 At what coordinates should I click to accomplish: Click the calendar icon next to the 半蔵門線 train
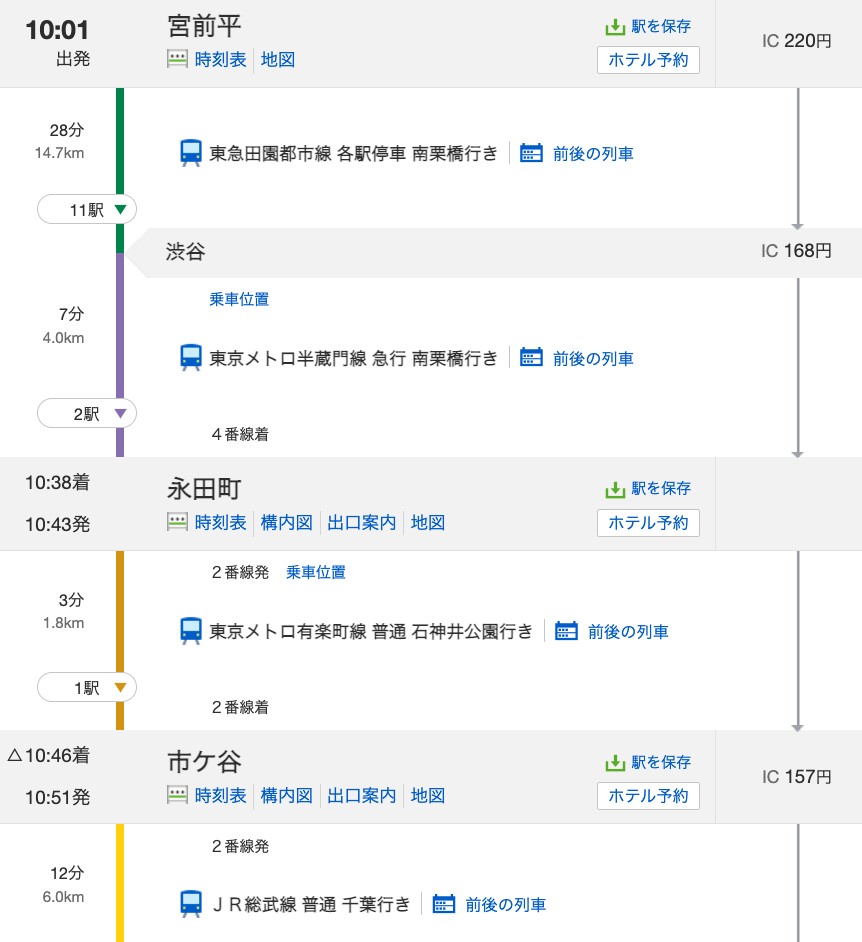coord(531,358)
